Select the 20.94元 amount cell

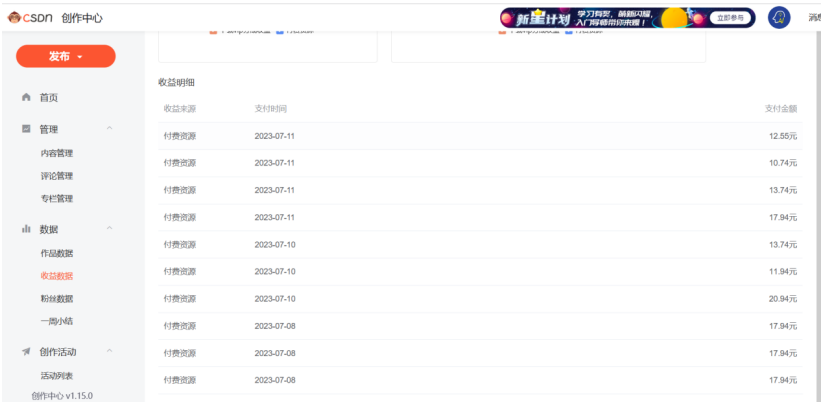(x=783, y=299)
